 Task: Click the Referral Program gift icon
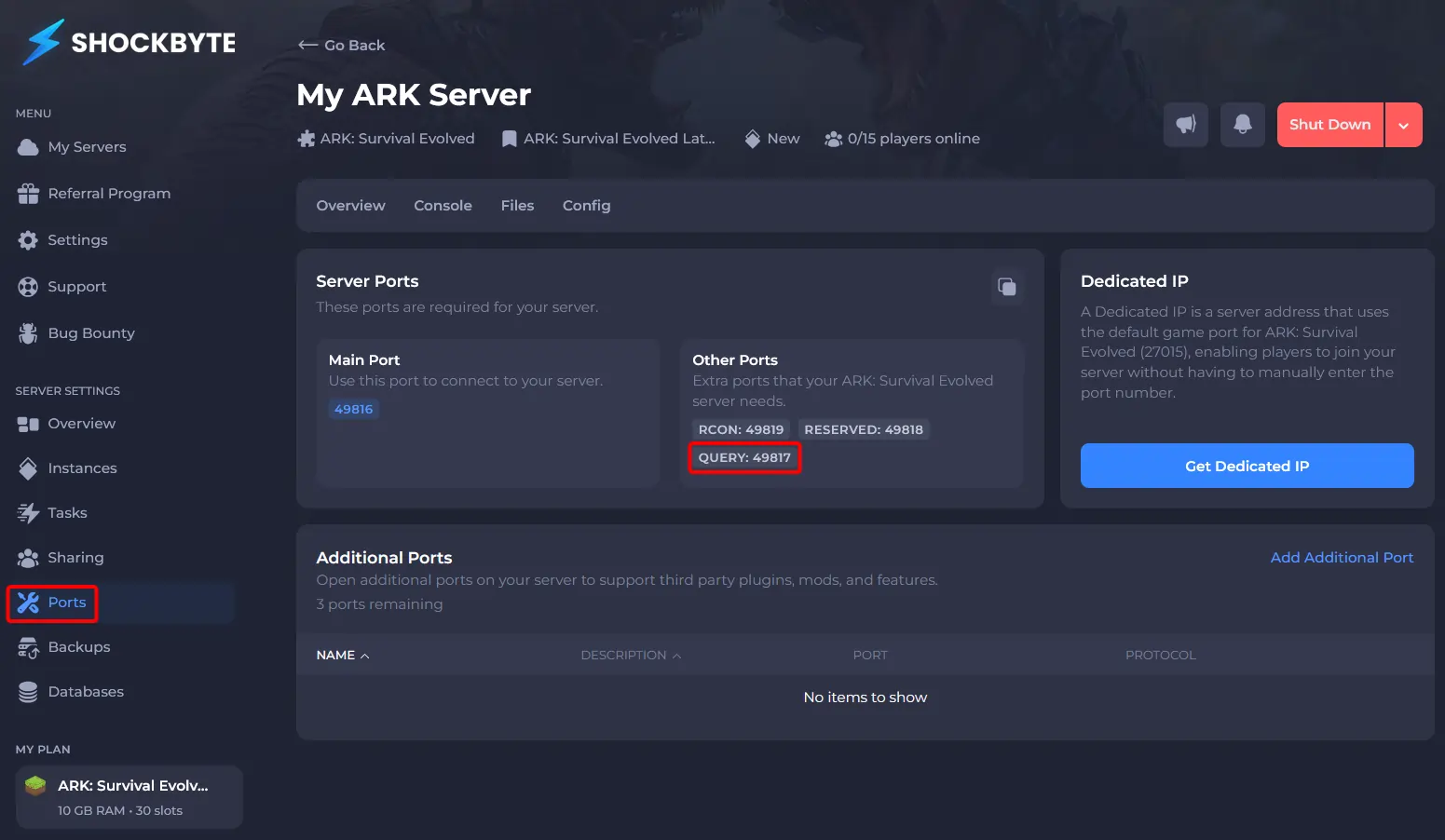click(28, 194)
